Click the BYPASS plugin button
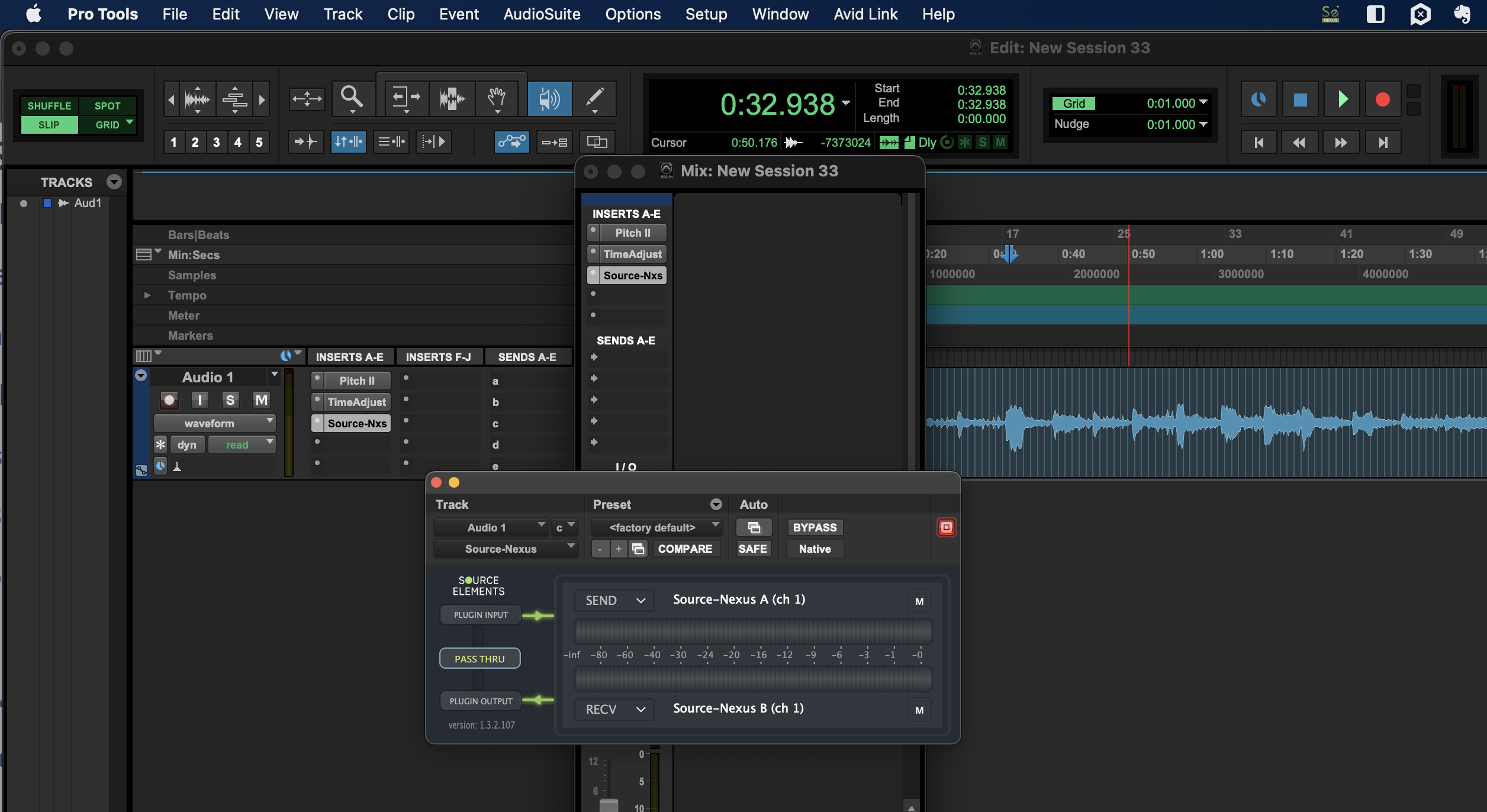1487x812 pixels. [815, 527]
